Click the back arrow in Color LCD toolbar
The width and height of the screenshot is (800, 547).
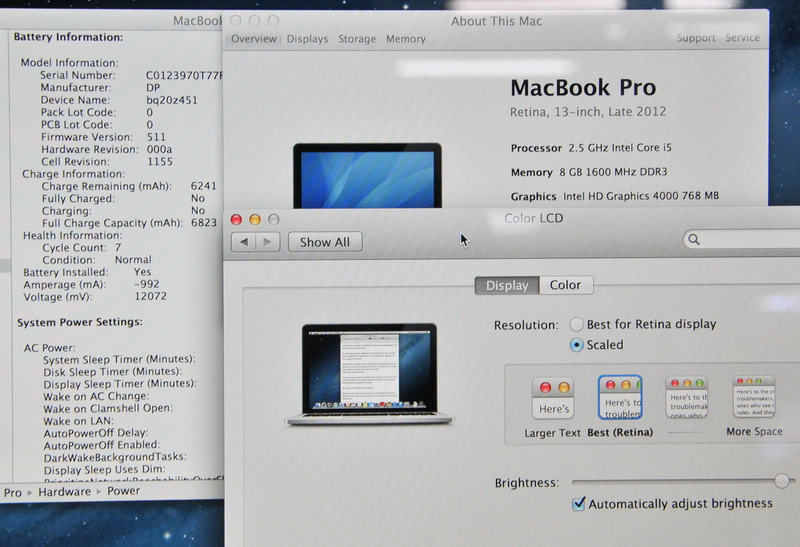pos(244,242)
